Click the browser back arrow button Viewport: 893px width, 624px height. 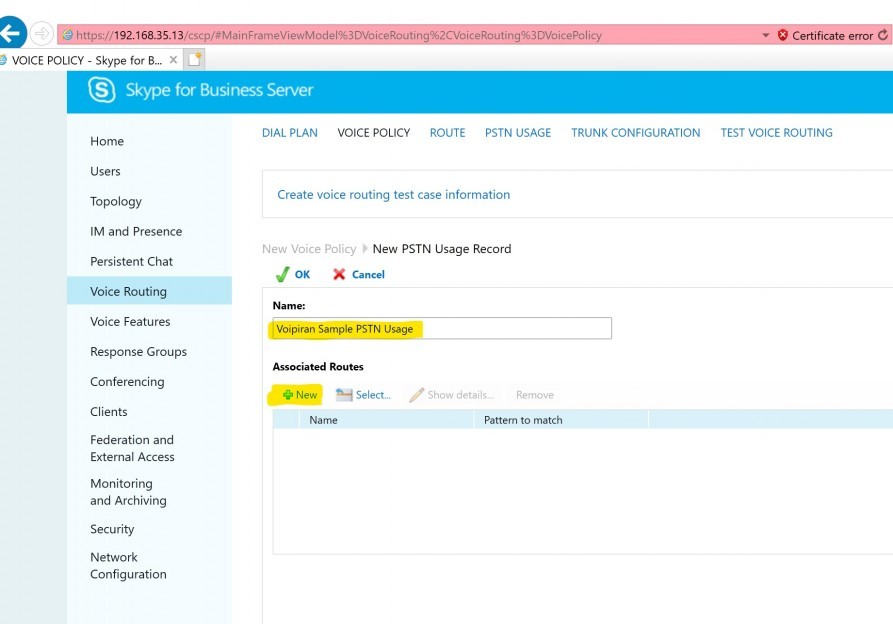click(11, 34)
